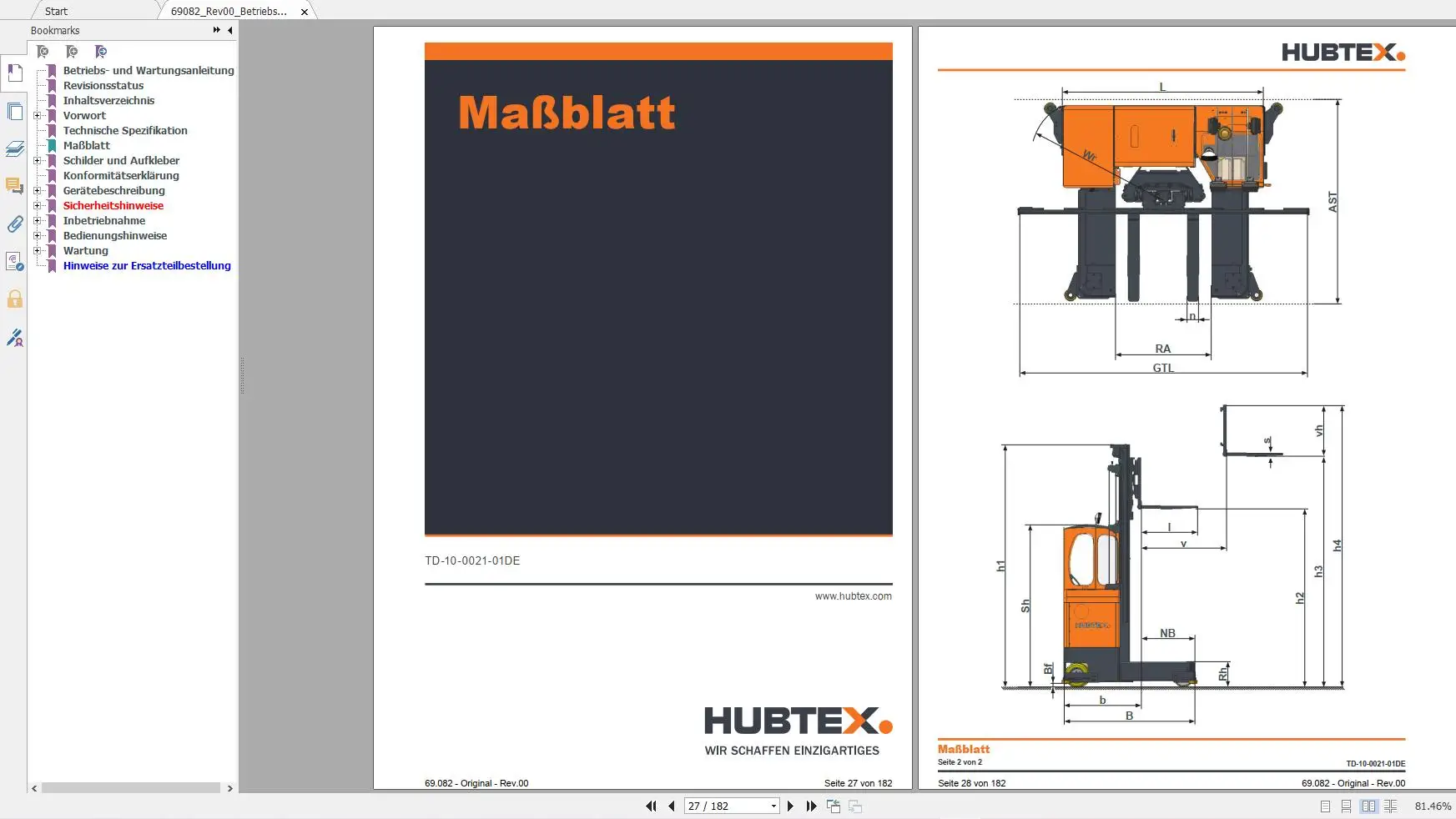Collapse the Bookmarks panel with arrow toggle
The width and height of the screenshot is (1456, 819).
(229, 30)
